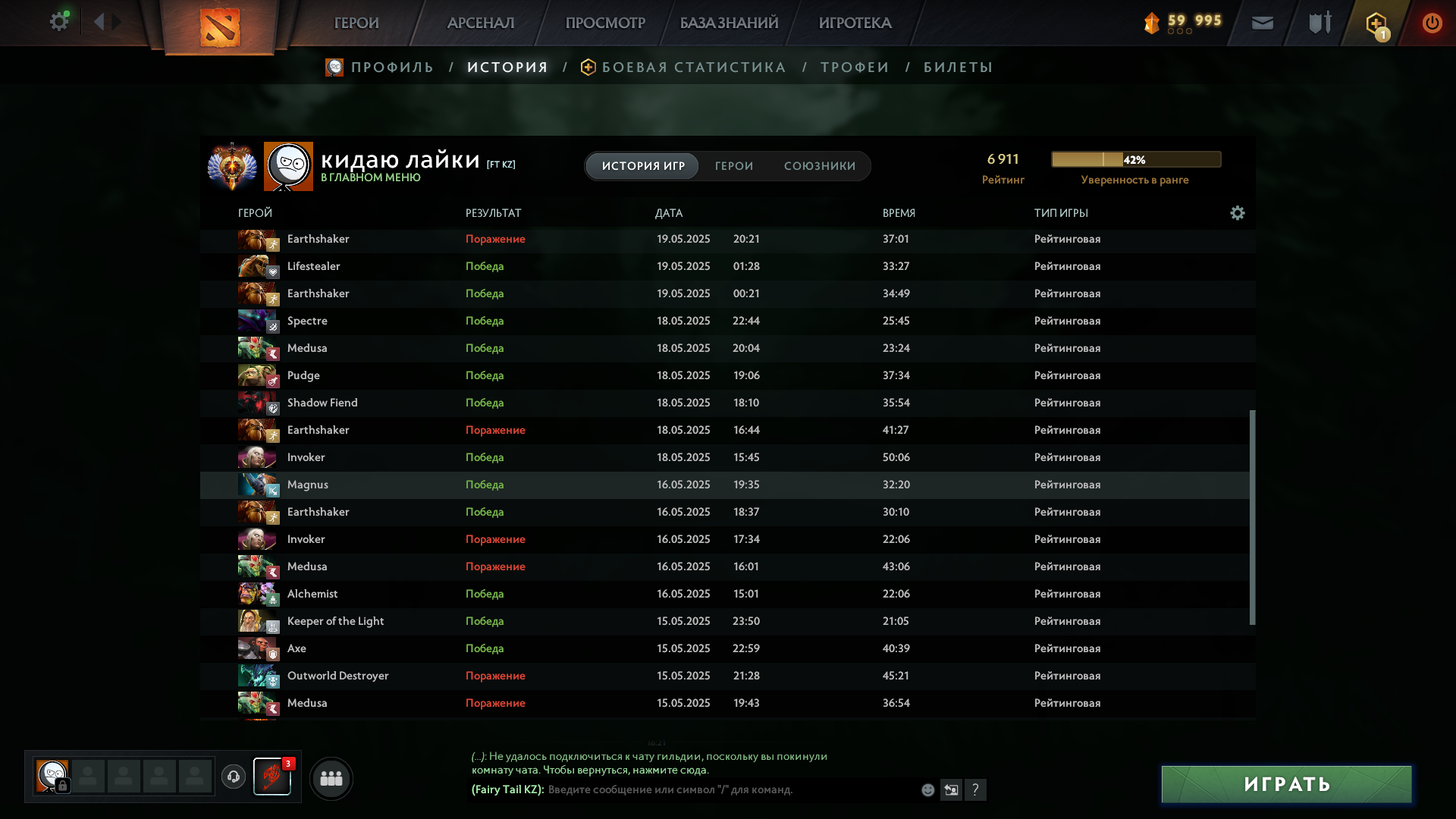This screenshot has height=819, width=1456.
Task: Click the red power quit button
Action: click(1432, 23)
